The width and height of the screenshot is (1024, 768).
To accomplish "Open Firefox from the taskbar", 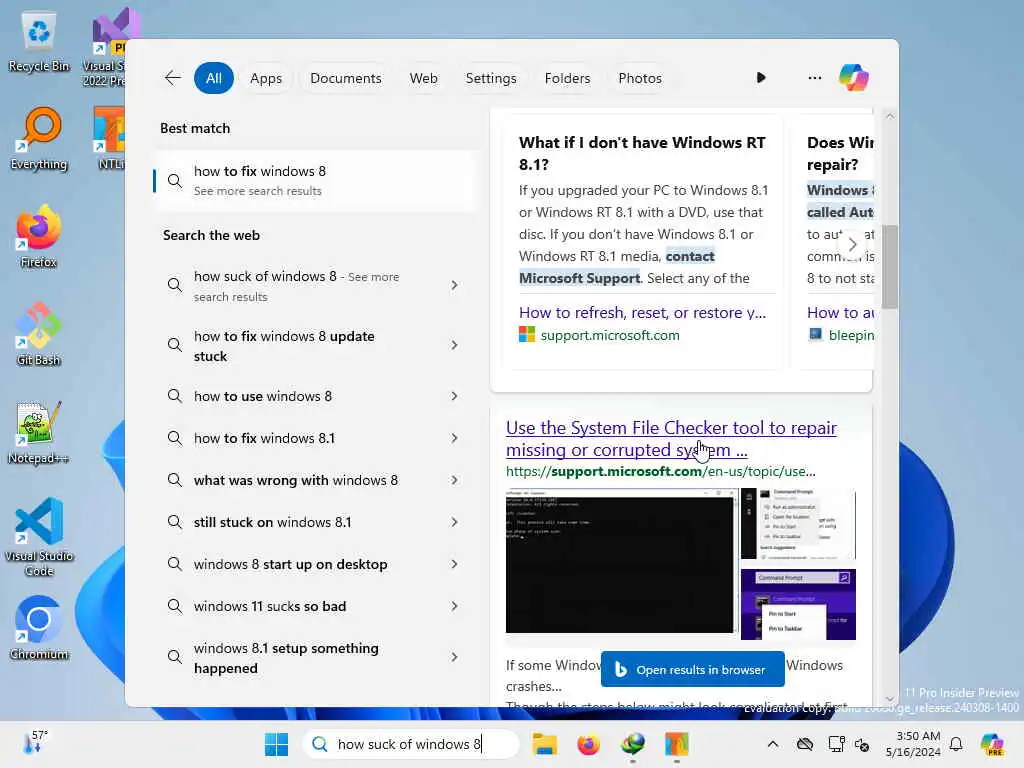I will (x=588, y=744).
